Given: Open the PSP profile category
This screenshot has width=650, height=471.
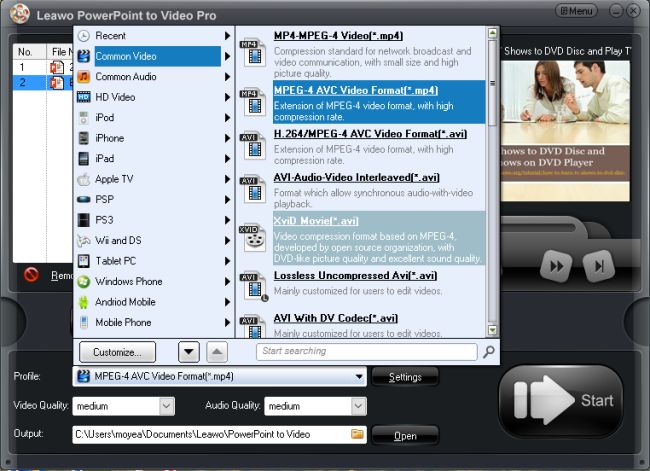Looking at the screenshot, I should click(153, 199).
